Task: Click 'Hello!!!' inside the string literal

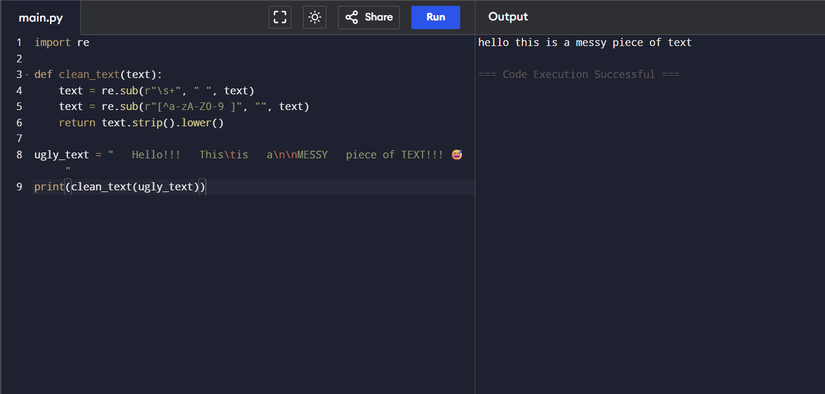Action: tap(156, 155)
